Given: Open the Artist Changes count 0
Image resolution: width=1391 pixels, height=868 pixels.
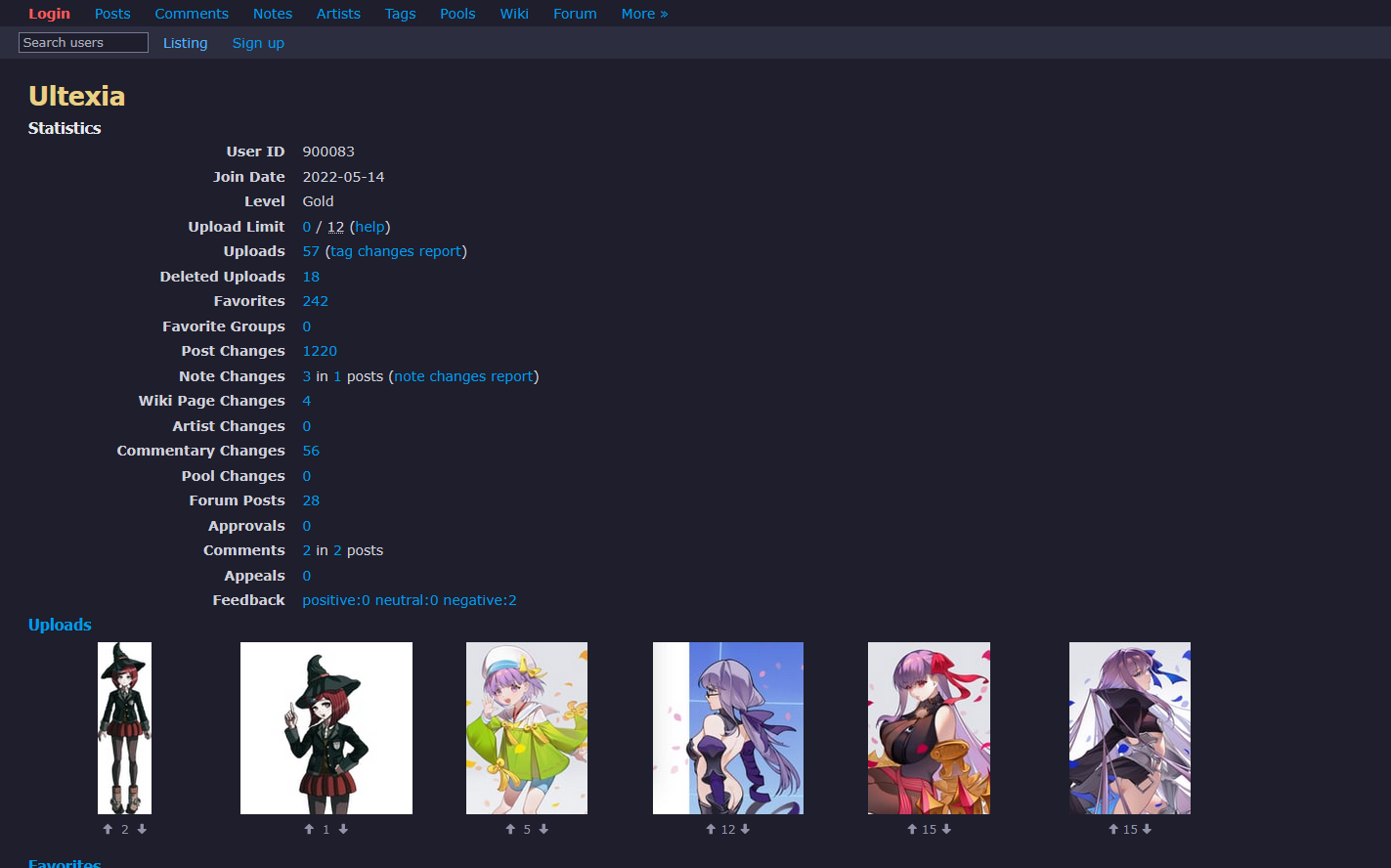Looking at the screenshot, I should pyautogui.click(x=307, y=426).
